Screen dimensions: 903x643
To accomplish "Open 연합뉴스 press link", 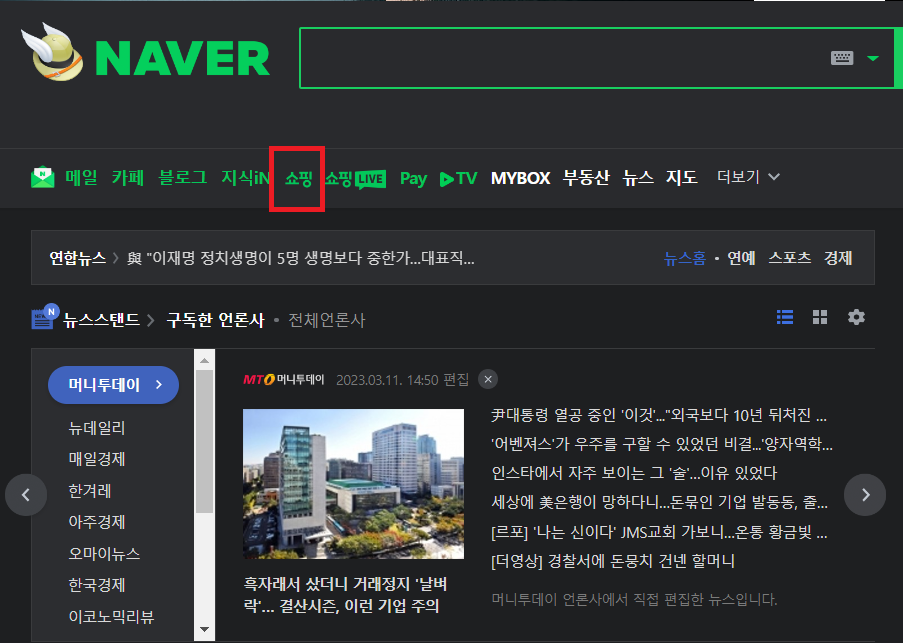I will tap(78, 258).
